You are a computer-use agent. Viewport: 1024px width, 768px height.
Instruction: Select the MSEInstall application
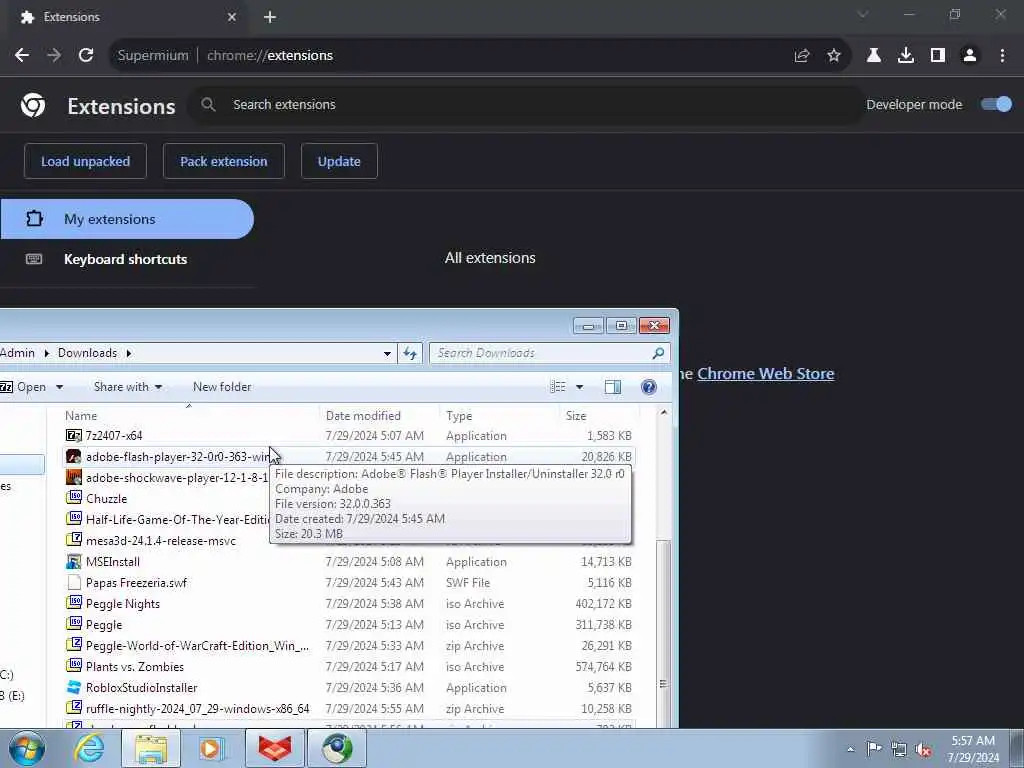349,562
